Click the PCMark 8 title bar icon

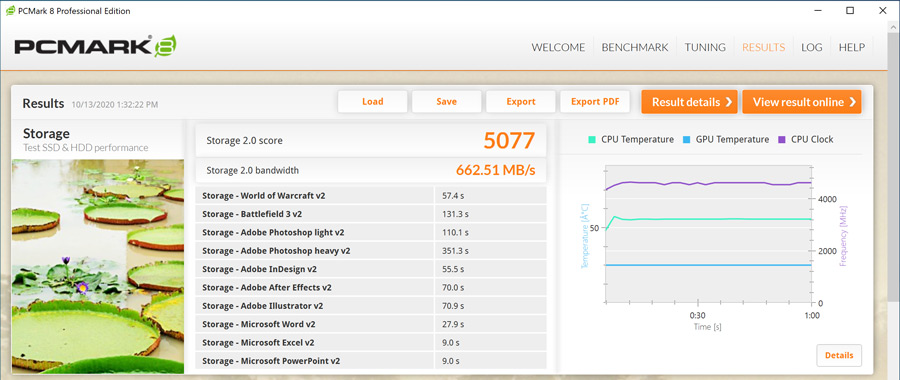10,11
